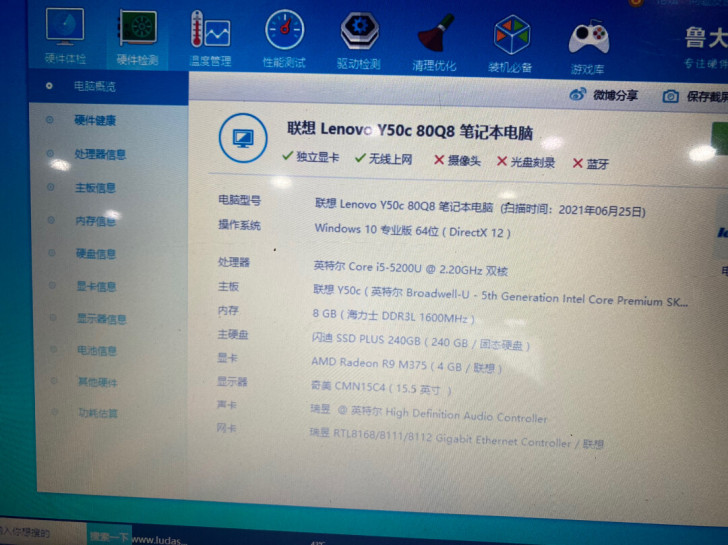Open 显卡信息 sidebar item

pos(97,286)
